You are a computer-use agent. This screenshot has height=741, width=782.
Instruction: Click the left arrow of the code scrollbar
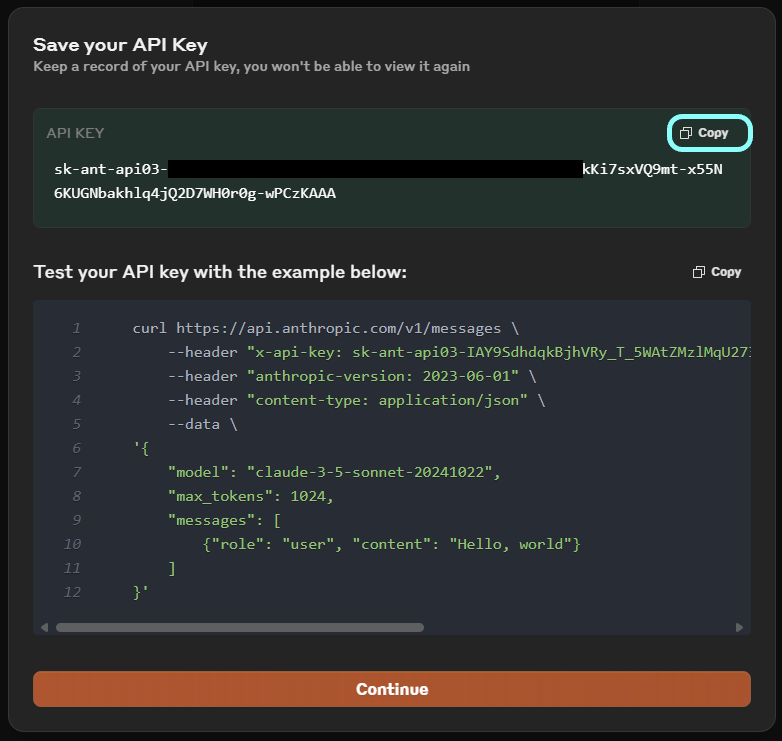pos(44,628)
